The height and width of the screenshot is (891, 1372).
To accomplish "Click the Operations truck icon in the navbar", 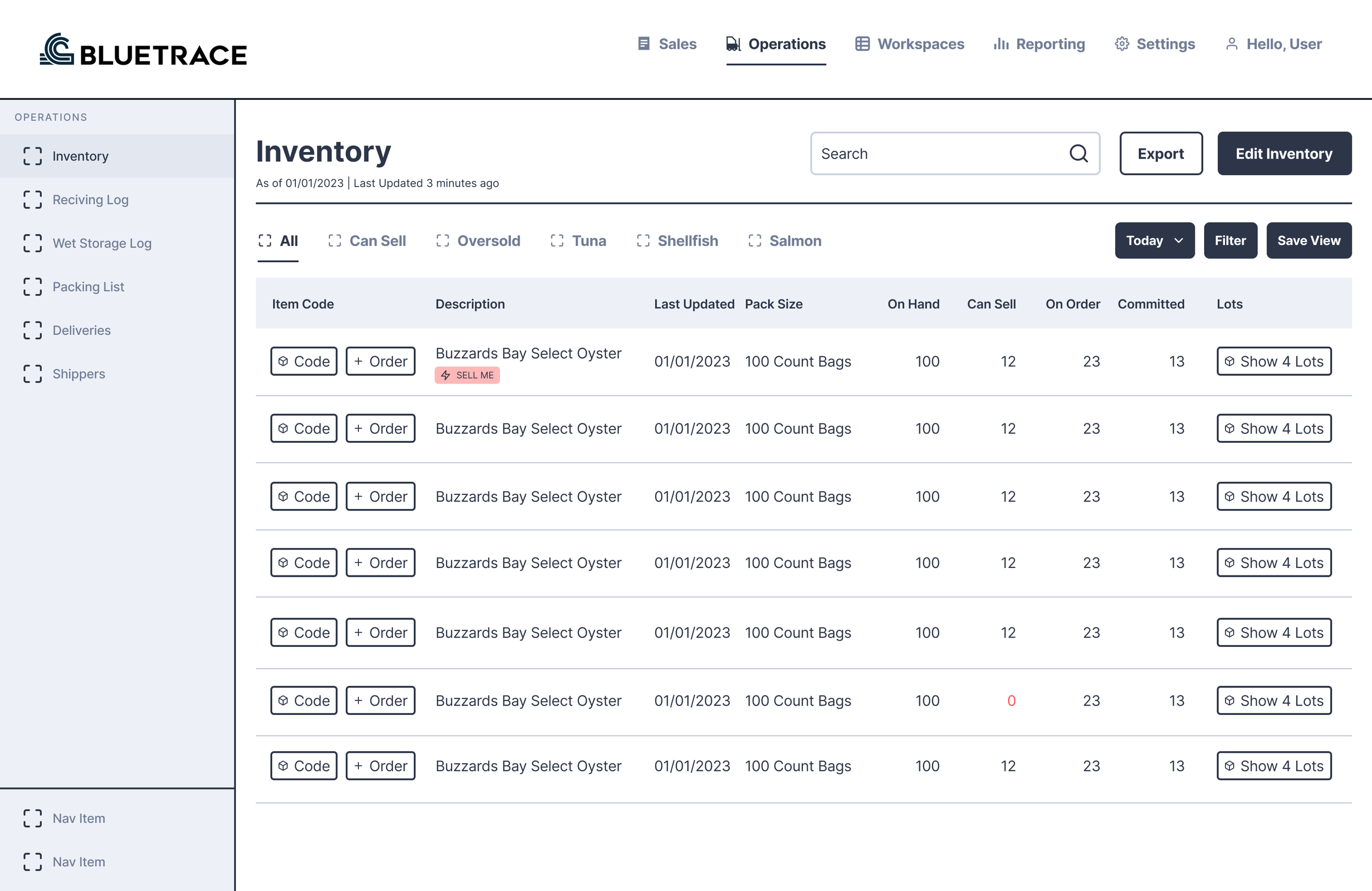I will [733, 43].
